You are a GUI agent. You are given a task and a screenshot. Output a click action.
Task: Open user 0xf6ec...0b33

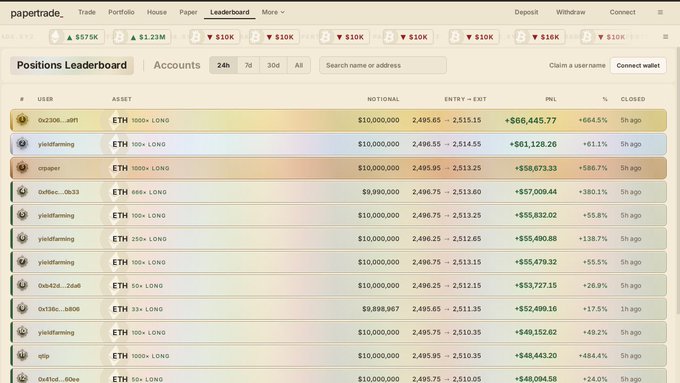59,192
